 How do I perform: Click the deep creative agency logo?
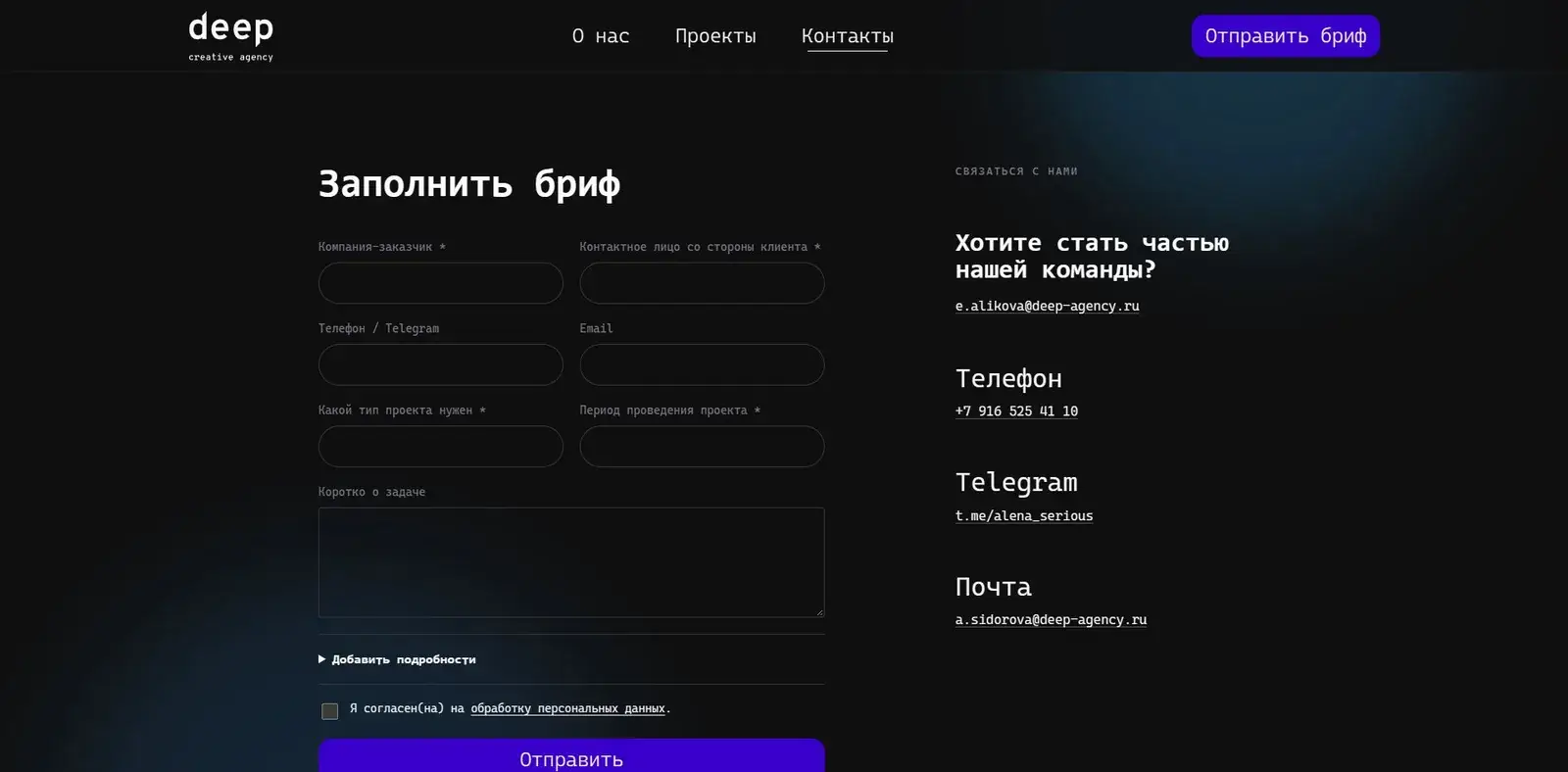[x=231, y=37]
